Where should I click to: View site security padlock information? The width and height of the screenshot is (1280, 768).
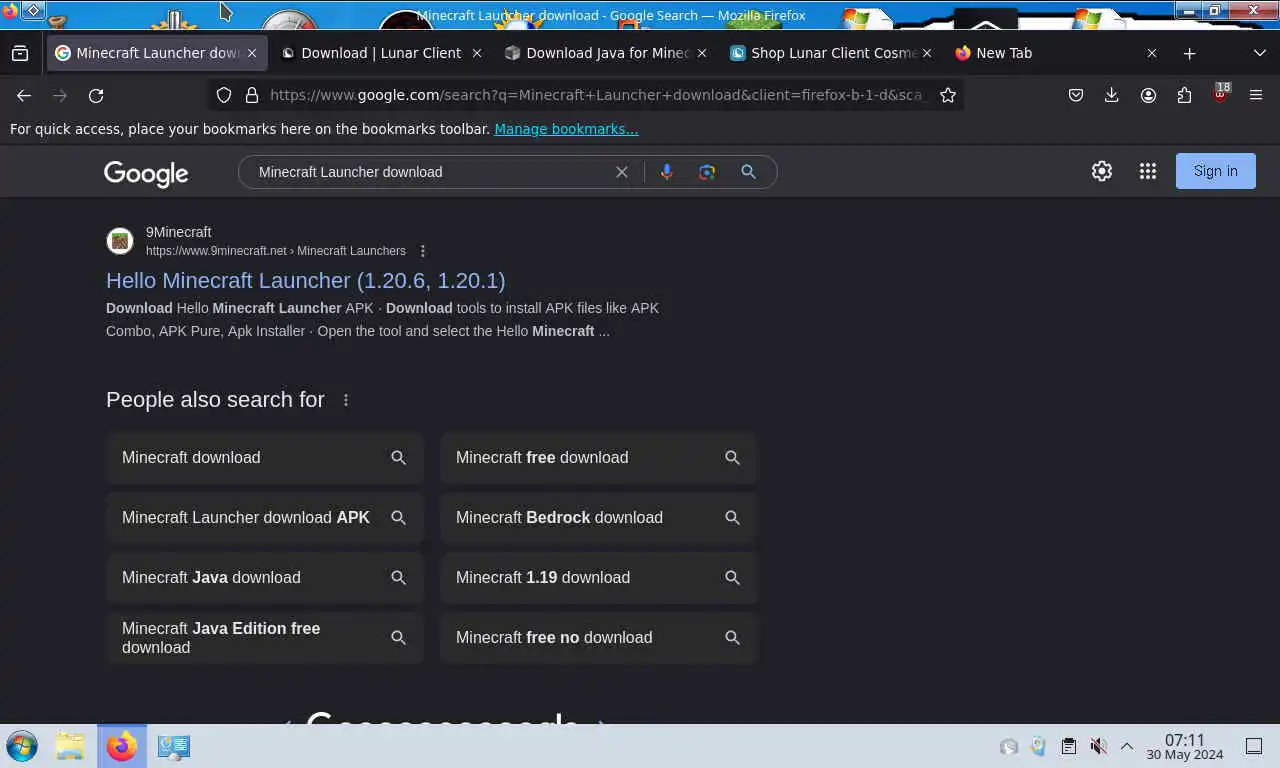tap(251, 95)
